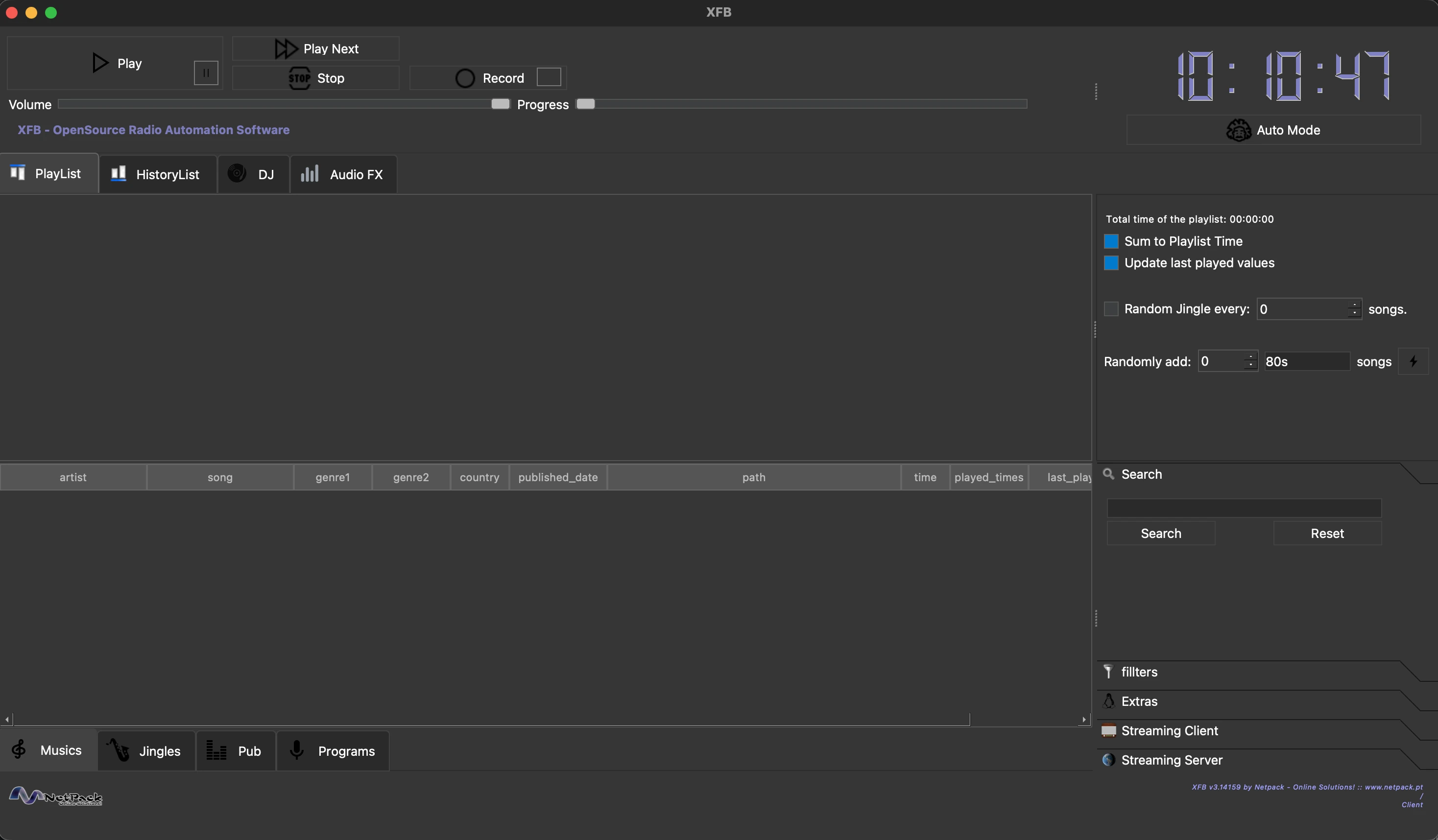The width and height of the screenshot is (1438, 840).
Task: Click the funnel icon beside fillters
Action: pos(1108,672)
